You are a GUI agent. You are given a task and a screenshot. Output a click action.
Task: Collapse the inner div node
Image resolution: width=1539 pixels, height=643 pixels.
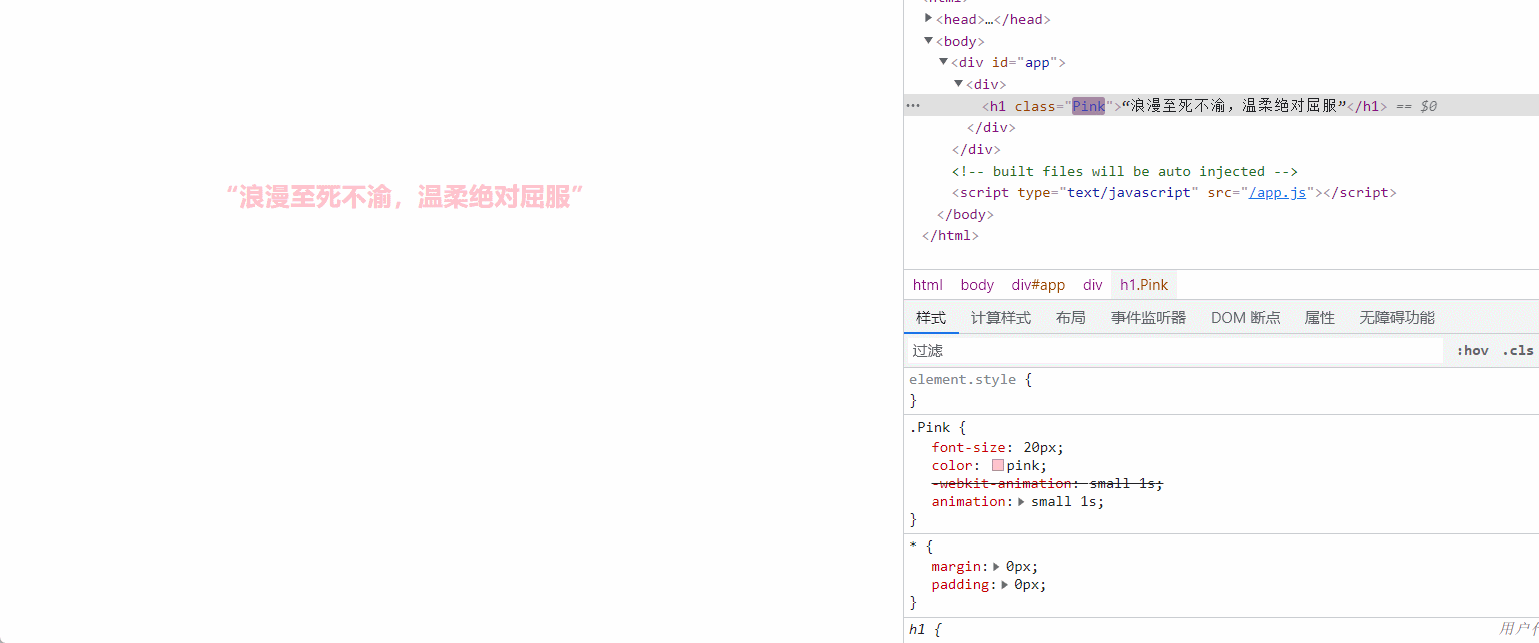(x=958, y=84)
